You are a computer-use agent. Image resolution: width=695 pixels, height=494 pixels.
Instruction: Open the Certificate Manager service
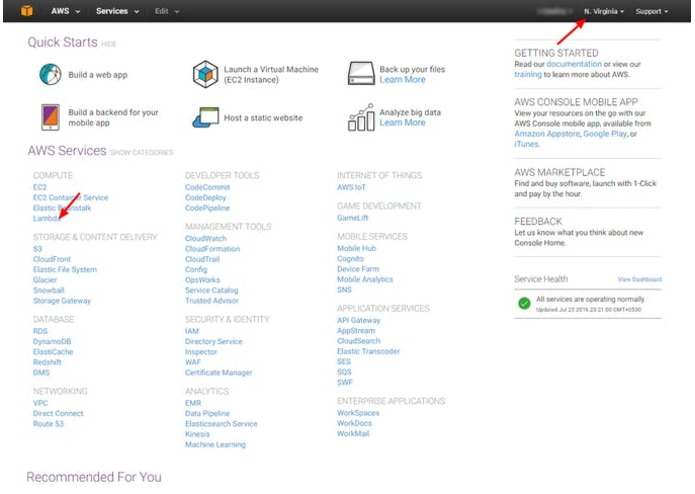click(x=219, y=373)
